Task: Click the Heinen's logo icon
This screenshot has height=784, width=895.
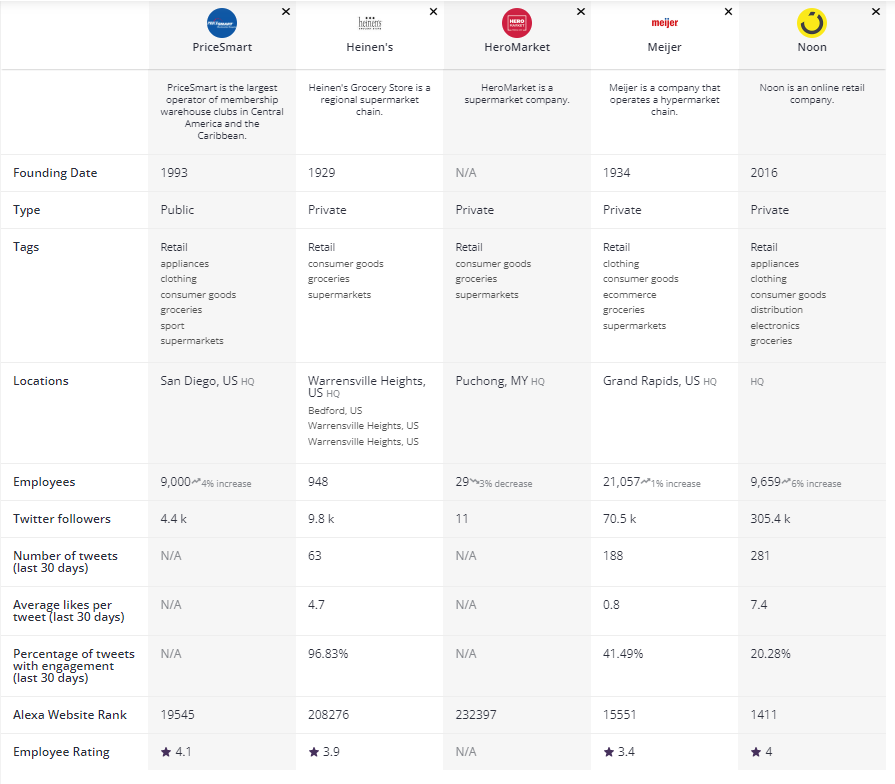Action: (369, 22)
